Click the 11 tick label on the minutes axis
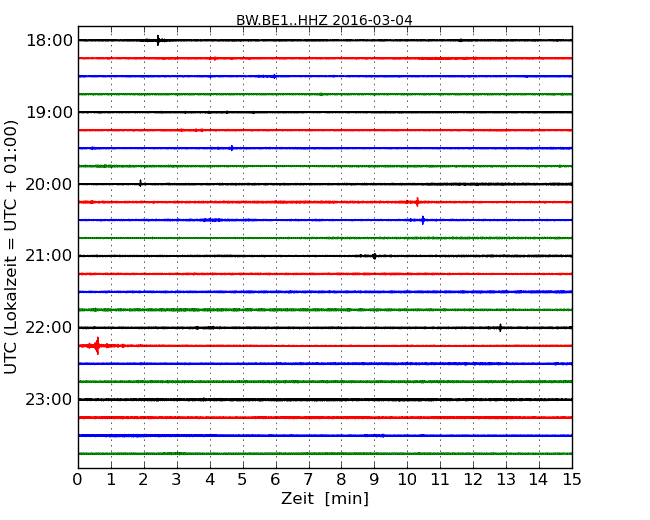 440,479
